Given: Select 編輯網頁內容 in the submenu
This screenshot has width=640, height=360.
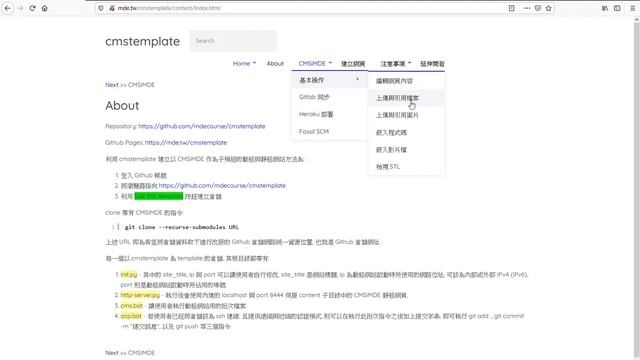Looking at the screenshot, I should (407, 81).
